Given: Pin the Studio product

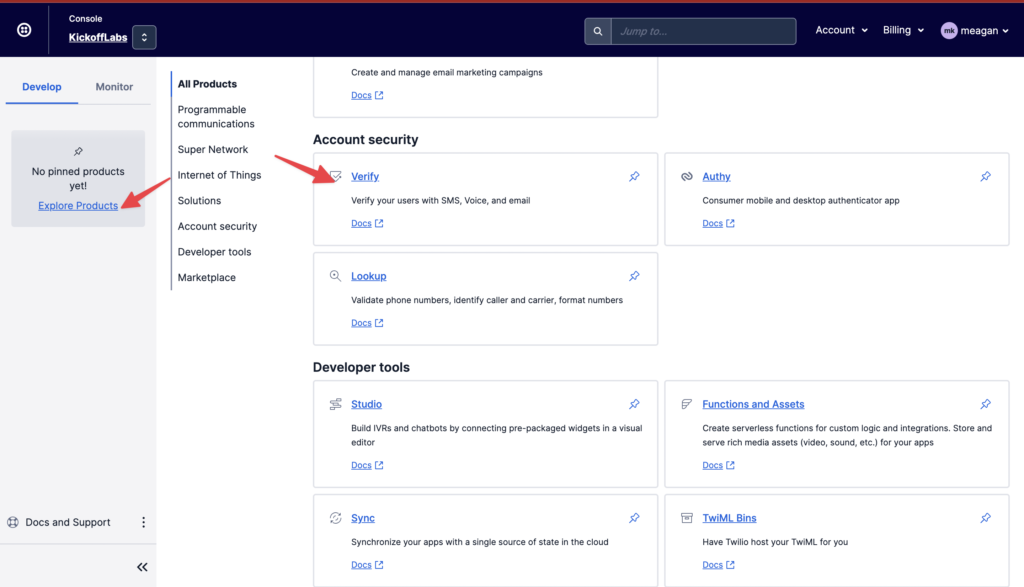Looking at the screenshot, I should point(634,404).
